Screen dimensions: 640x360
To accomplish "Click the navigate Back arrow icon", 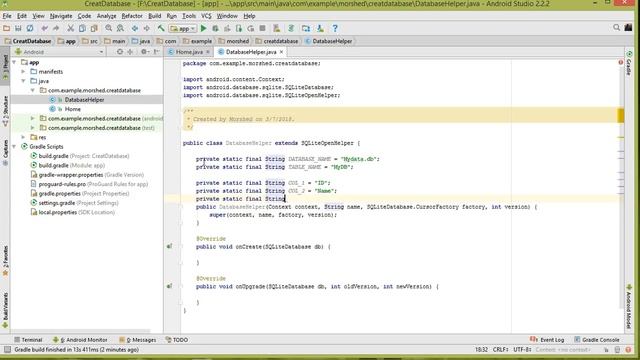I will (135, 29).
